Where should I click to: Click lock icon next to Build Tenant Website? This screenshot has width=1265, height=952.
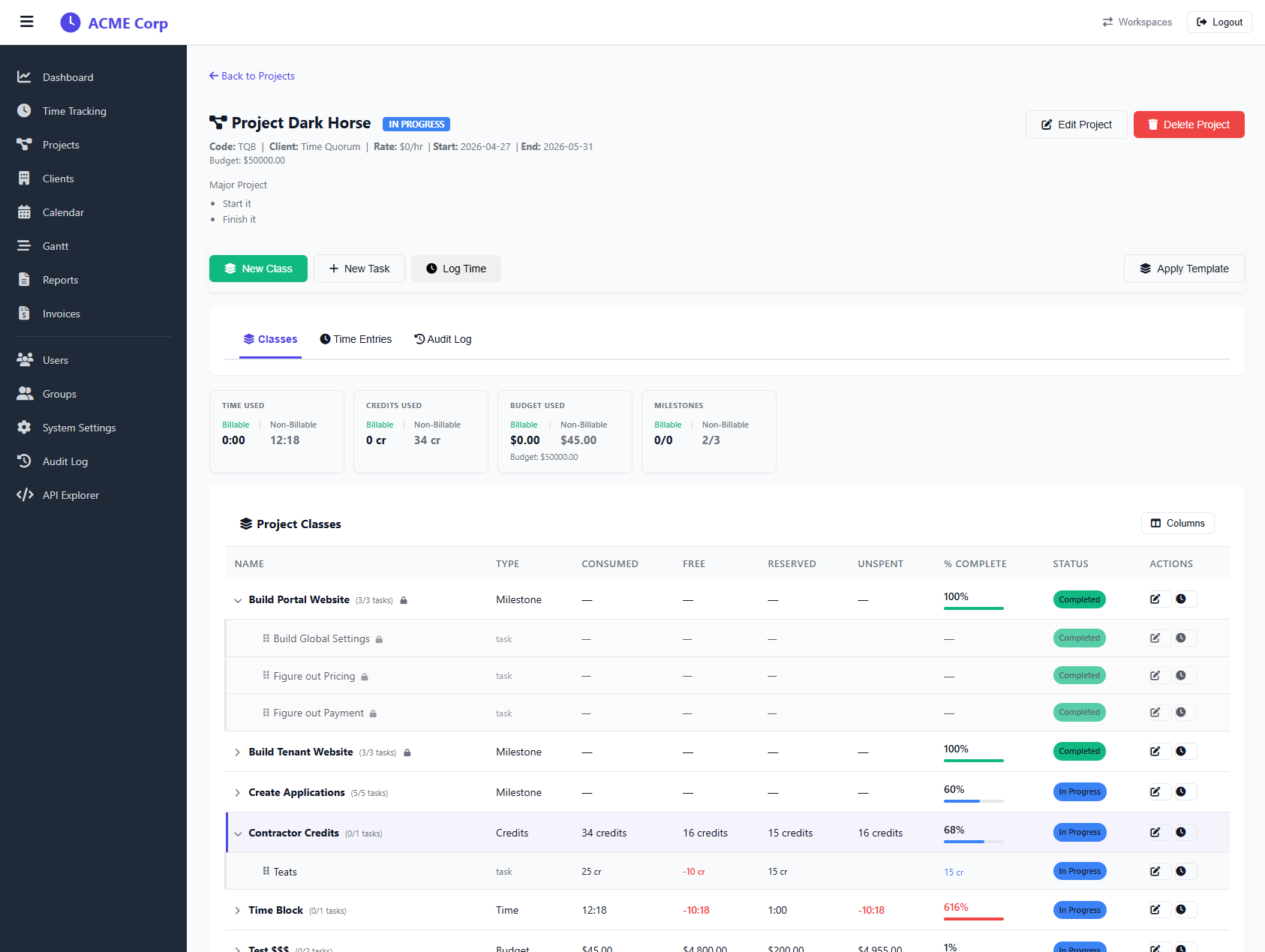click(407, 752)
